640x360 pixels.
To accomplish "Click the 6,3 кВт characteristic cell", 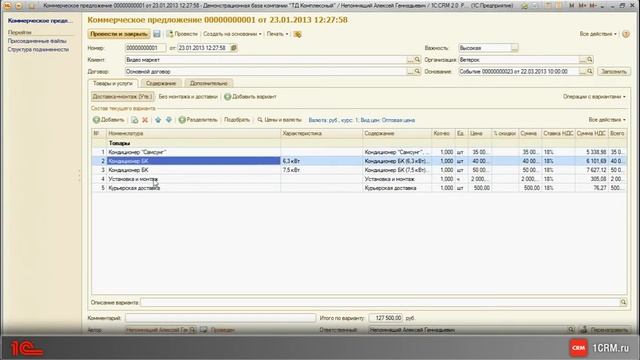I will pos(321,161).
